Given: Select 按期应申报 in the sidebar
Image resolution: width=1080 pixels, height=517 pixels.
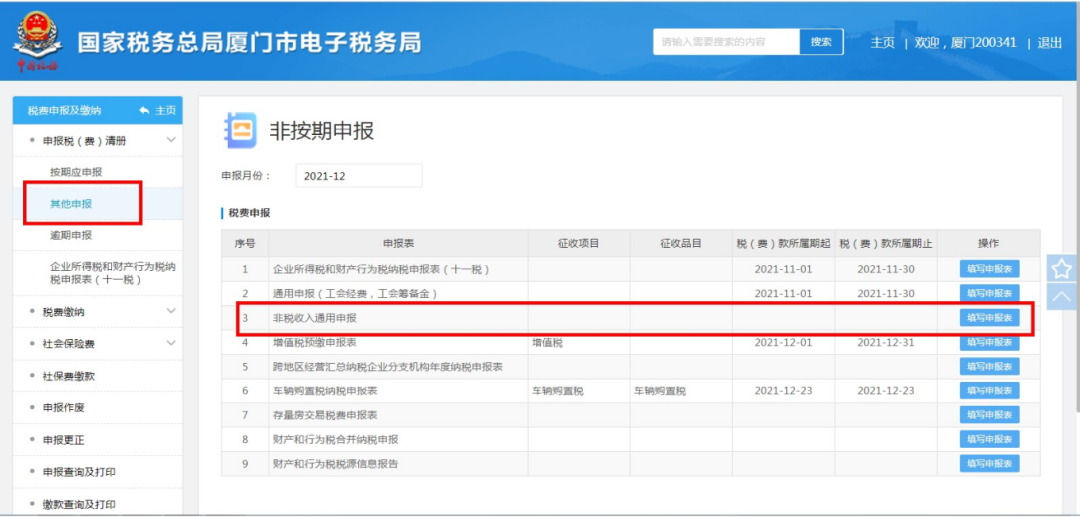Looking at the screenshot, I should pyautogui.click(x=76, y=172).
